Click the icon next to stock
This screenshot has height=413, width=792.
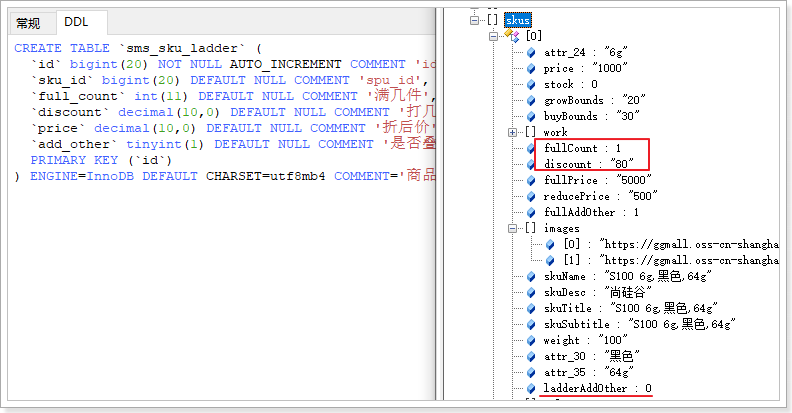tap(531, 84)
